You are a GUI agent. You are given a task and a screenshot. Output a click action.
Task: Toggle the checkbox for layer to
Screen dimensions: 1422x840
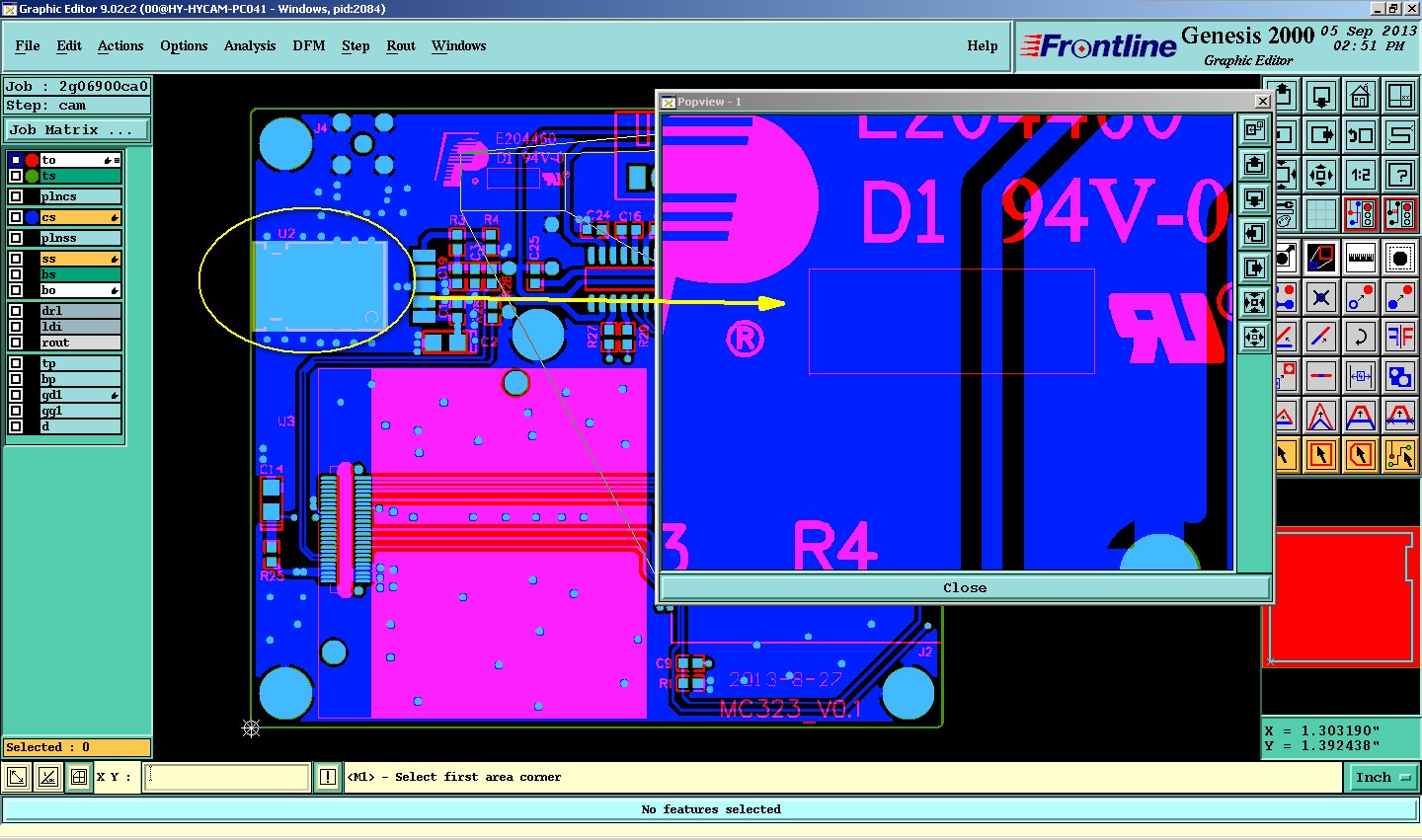point(15,160)
